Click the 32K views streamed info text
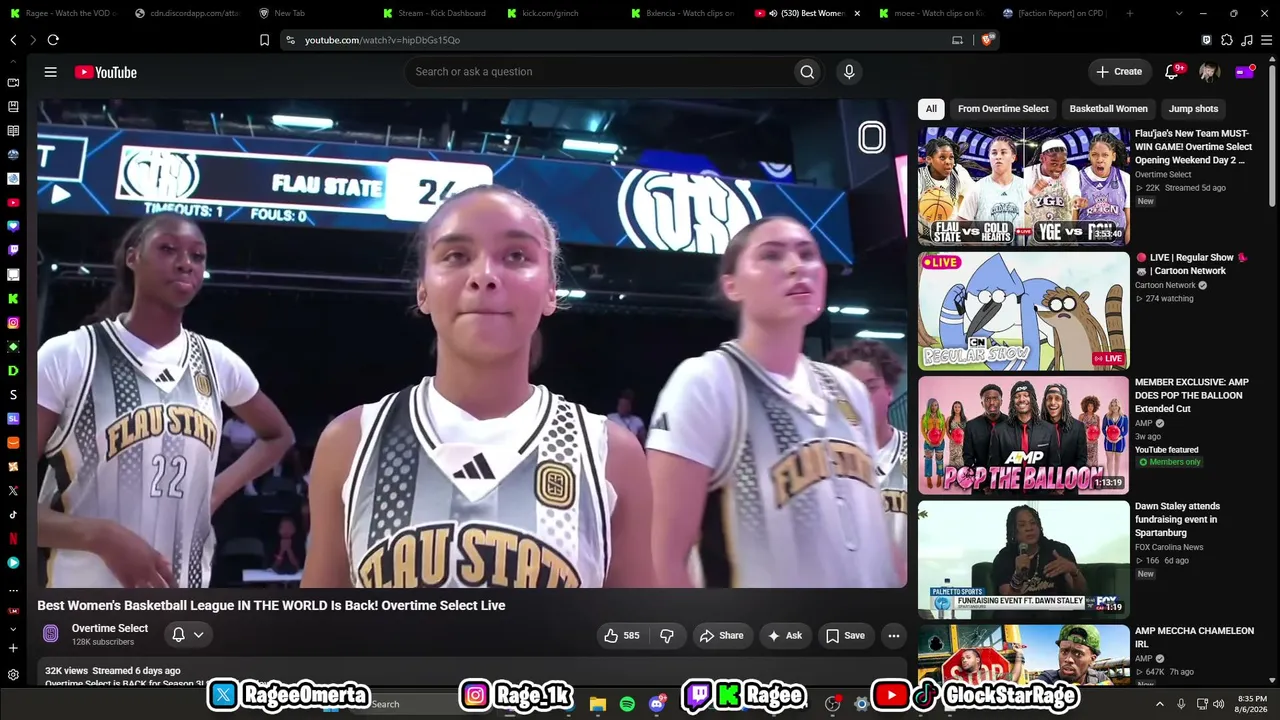The width and height of the screenshot is (1280, 720). 113,671
